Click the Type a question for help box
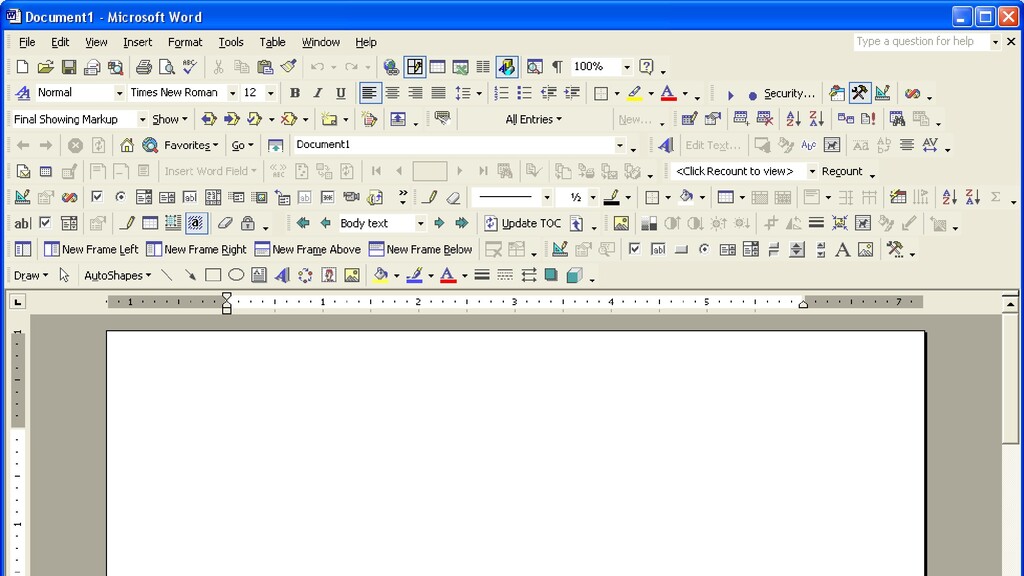 click(921, 41)
